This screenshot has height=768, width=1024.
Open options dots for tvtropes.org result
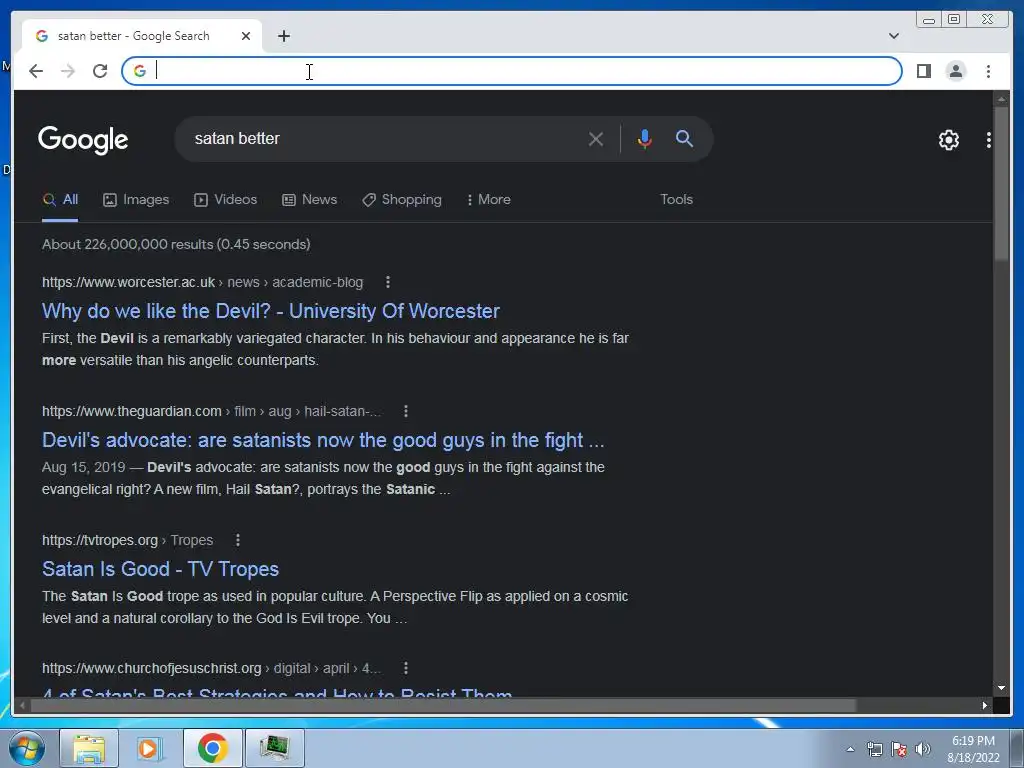click(x=238, y=540)
